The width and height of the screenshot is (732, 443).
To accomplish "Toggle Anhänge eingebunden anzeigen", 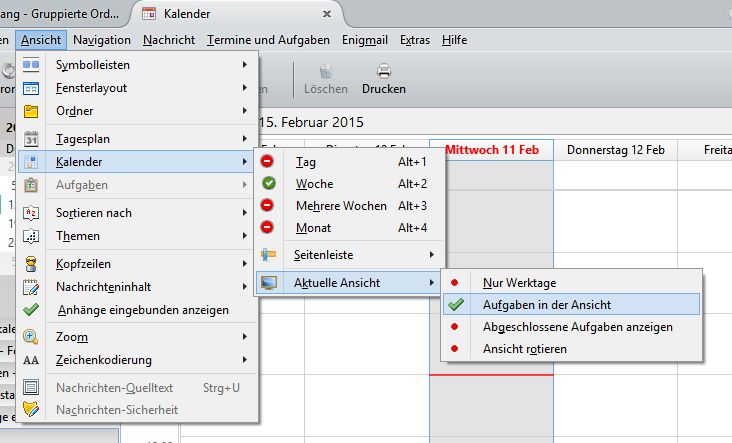I will coord(142,310).
